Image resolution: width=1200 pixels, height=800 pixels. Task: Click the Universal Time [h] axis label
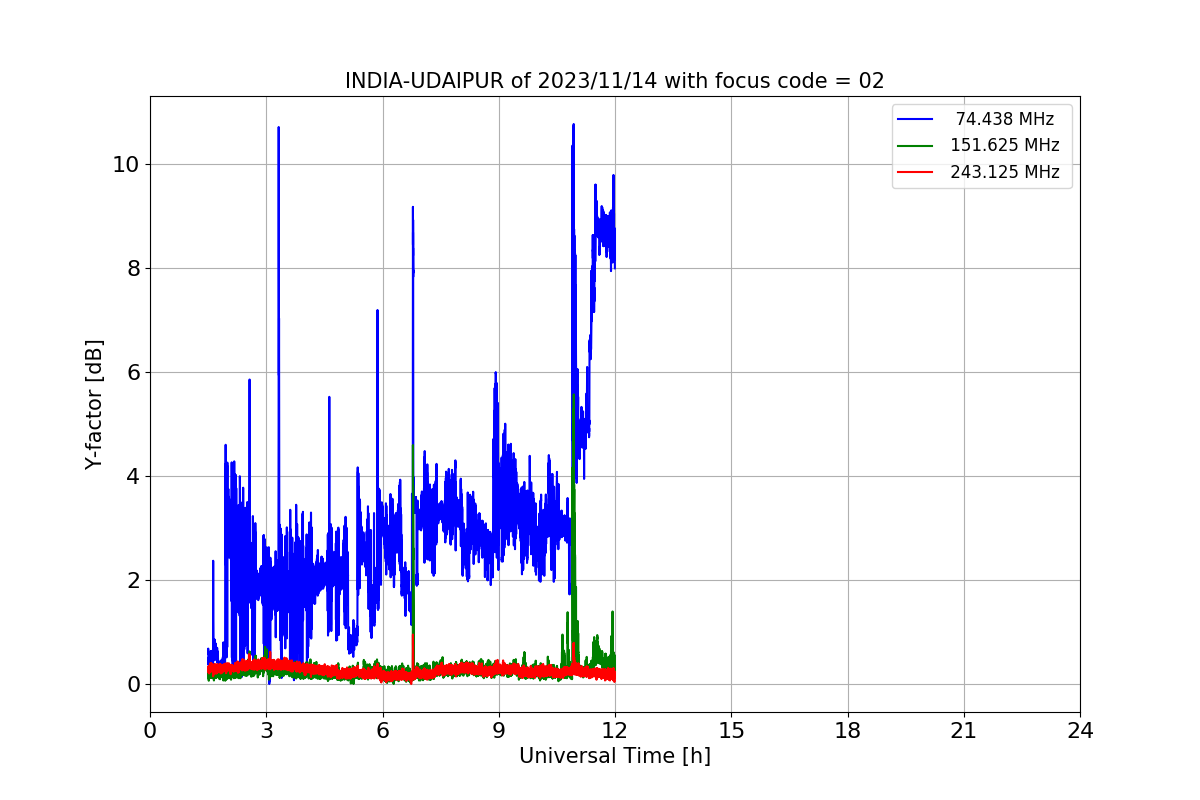pyautogui.click(x=615, y=756)
